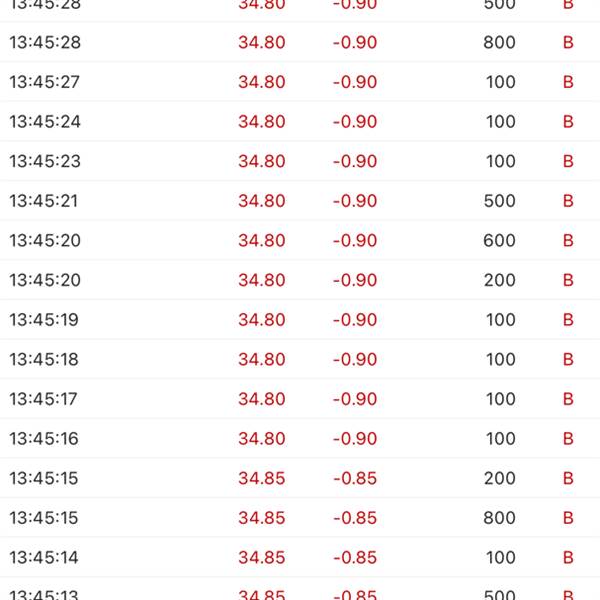600x600 pixels.
Task: Click the 200 volume at 13:45:20
Action: [x=499, y=280]
